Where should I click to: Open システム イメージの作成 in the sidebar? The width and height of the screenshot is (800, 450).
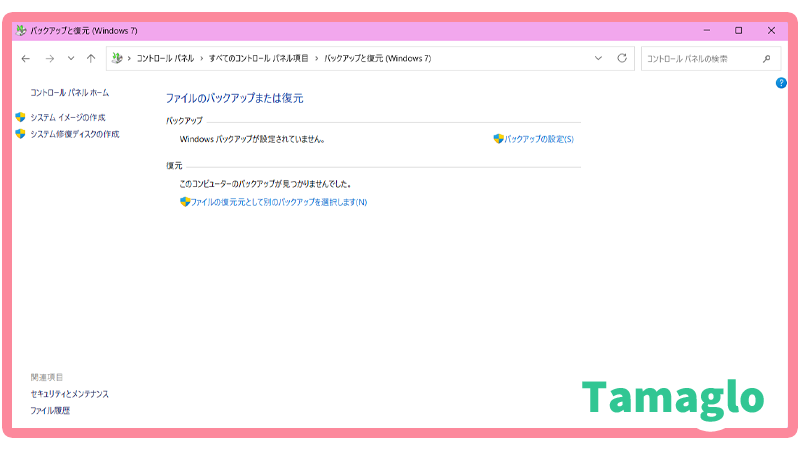click(67, 118)
